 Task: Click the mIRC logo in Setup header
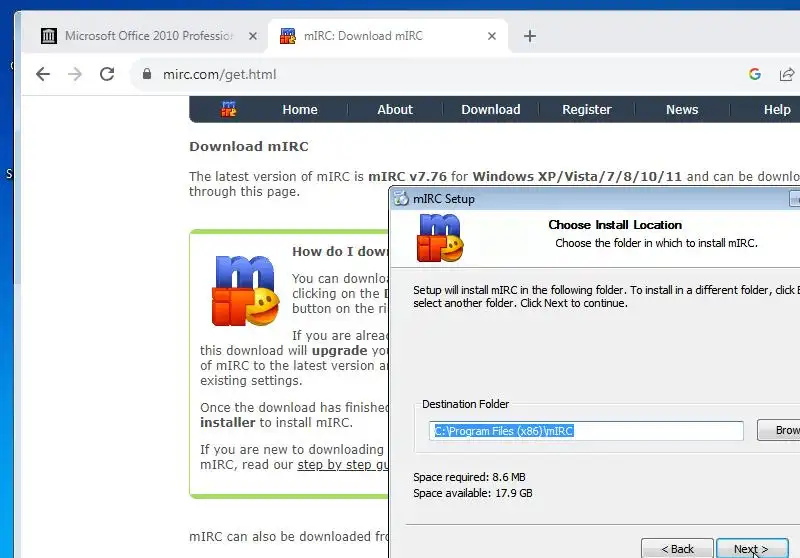tap(440, 238)
